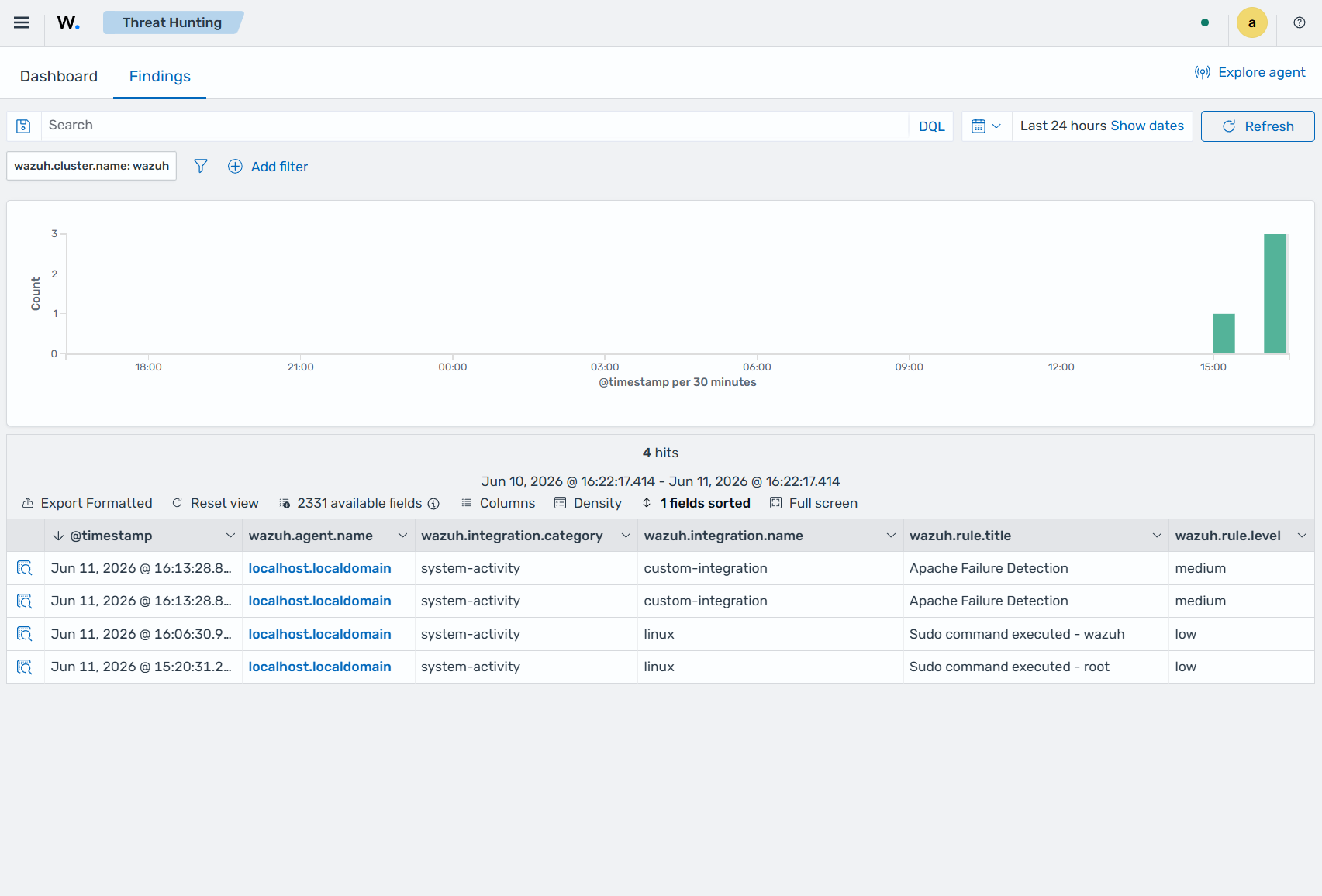Viewport: 1322px width, 896px height.
Task: Click Show dates link
Action: pyautogui.click(x=1147, y=126)
